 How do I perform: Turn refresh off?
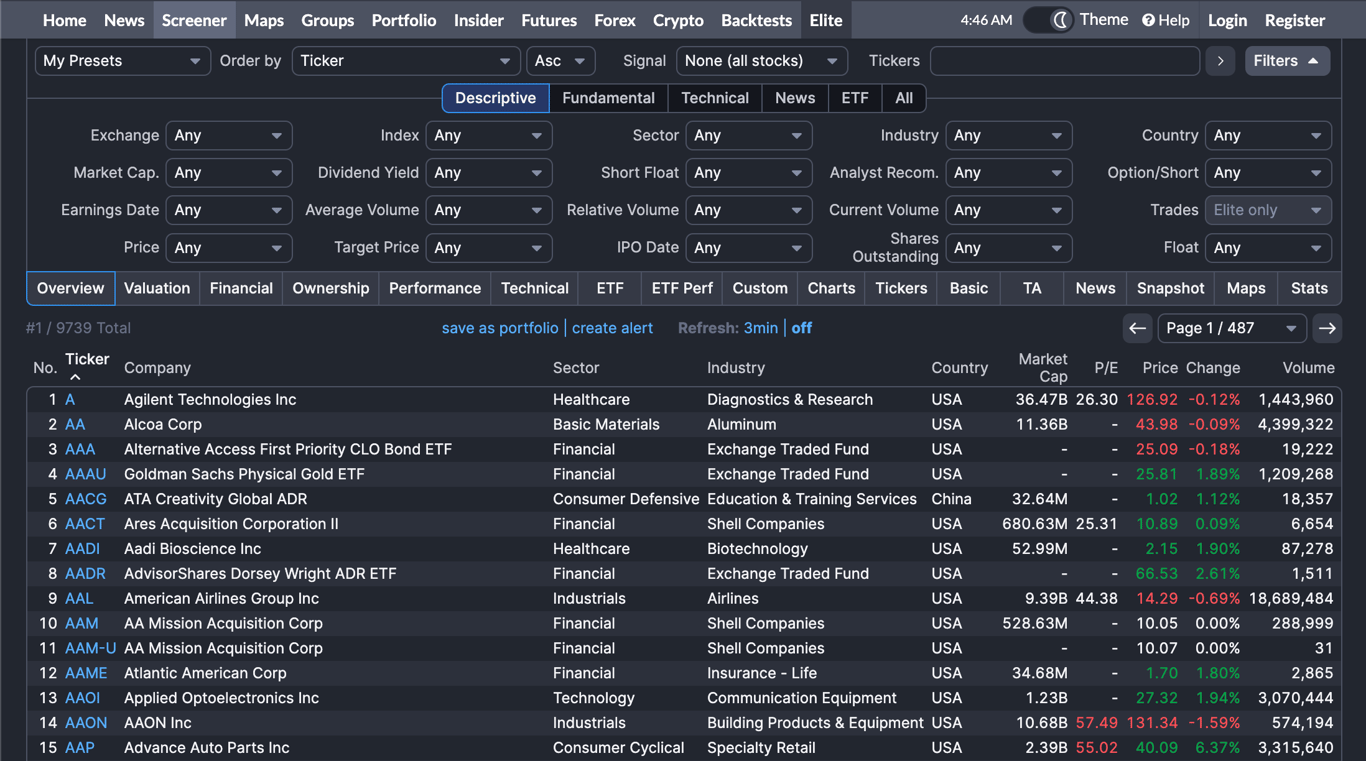pyautogui.click(x=802, y=328)
